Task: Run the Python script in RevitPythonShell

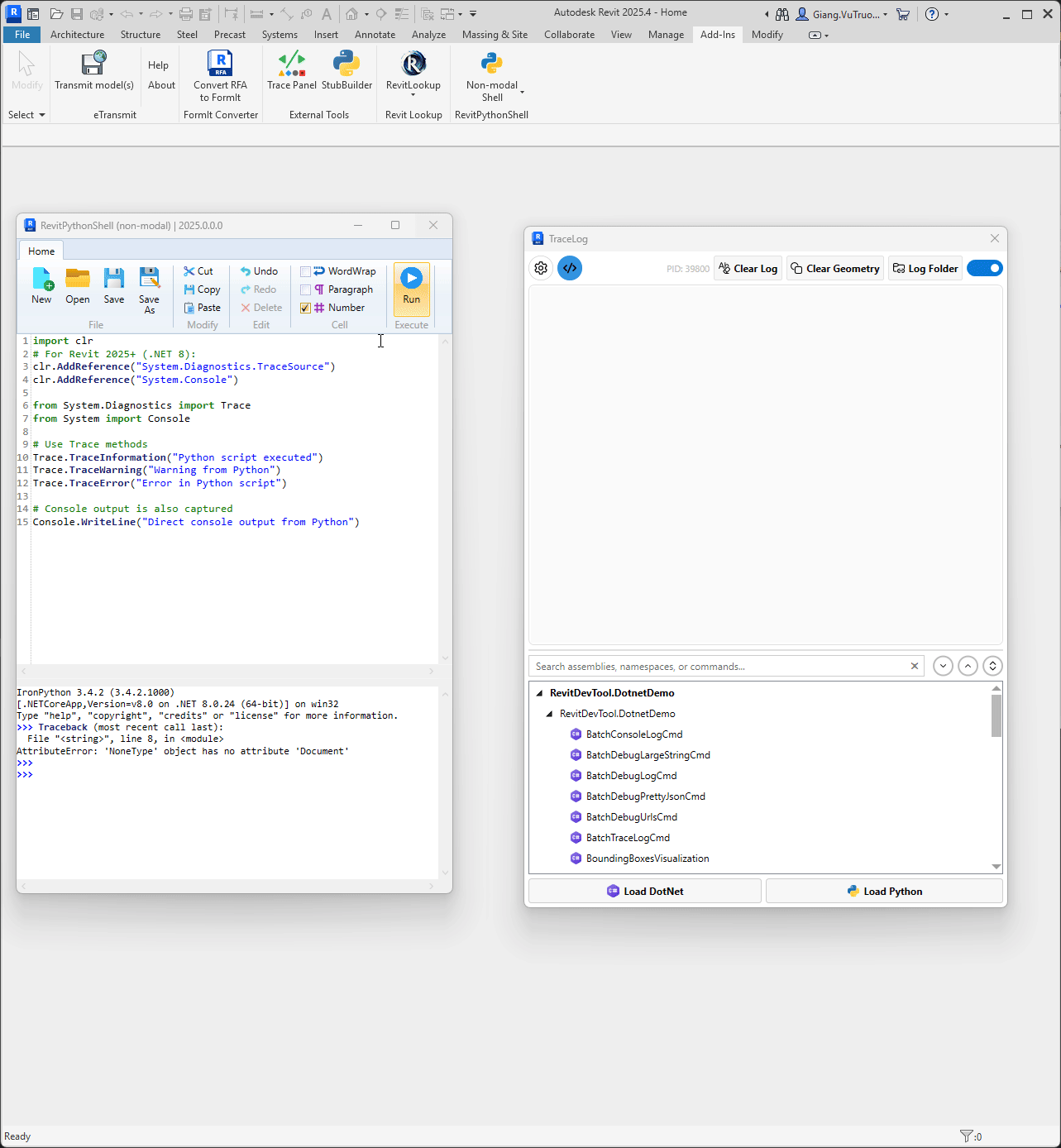Action: (411, 287)
